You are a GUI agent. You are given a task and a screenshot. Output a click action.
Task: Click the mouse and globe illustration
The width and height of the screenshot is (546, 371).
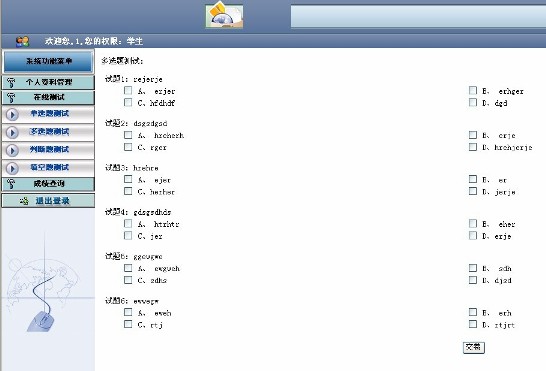[x=44, y=282]
